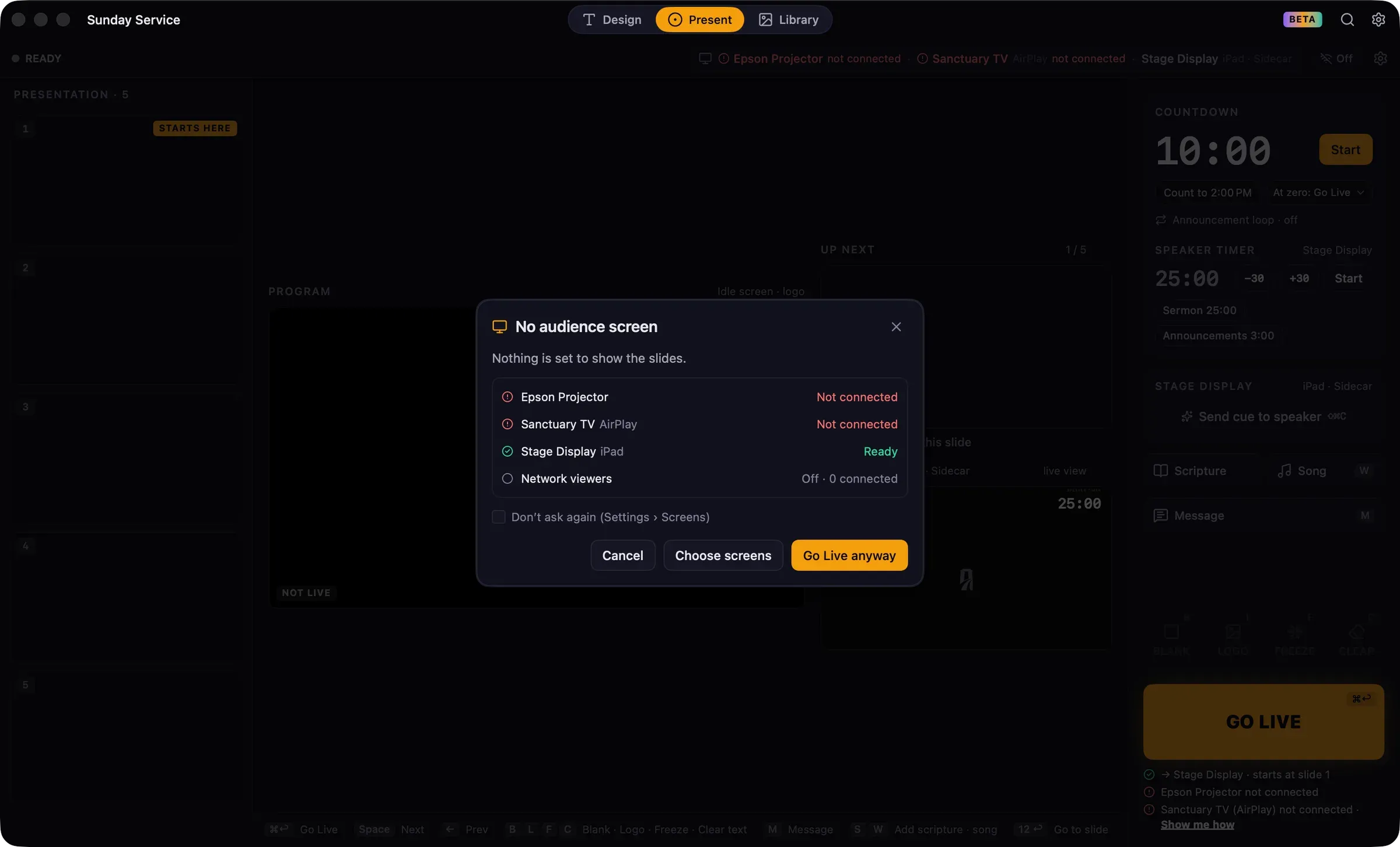Click Choose screens button
Viewport: 1400px width, 847px height.
click(723, 555)
